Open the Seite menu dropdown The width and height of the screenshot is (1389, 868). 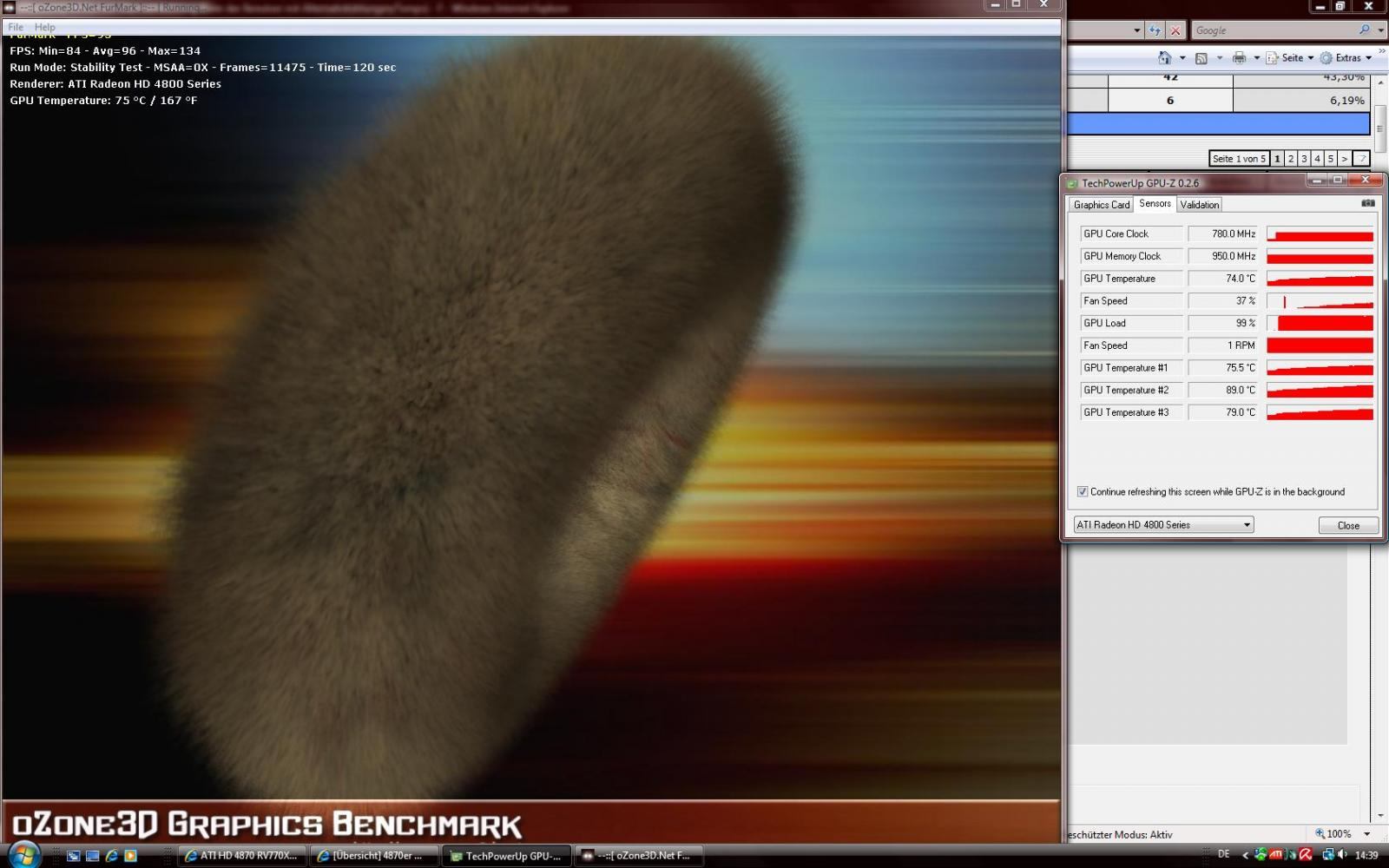tap(1289, 58)
